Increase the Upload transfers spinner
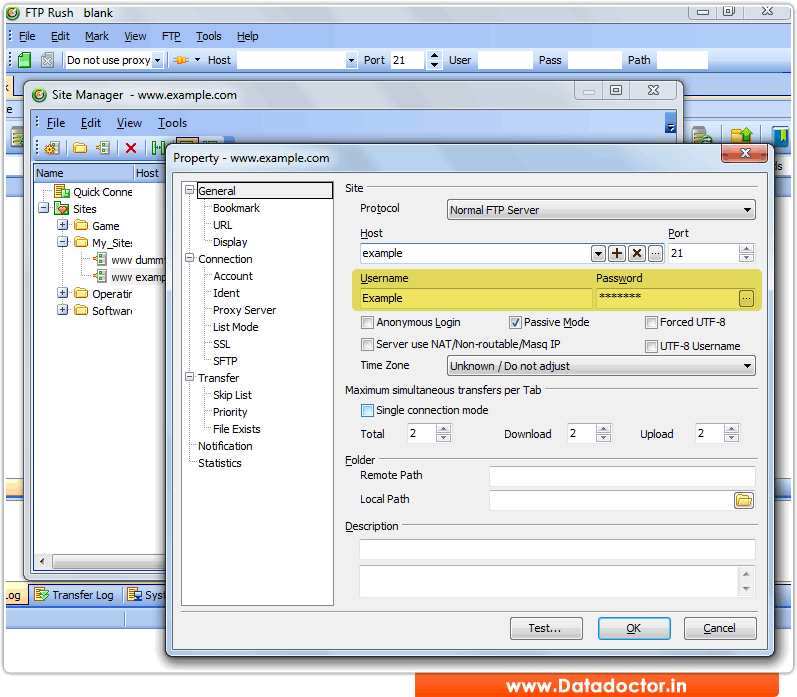797x697 pixels. (731, 430)
